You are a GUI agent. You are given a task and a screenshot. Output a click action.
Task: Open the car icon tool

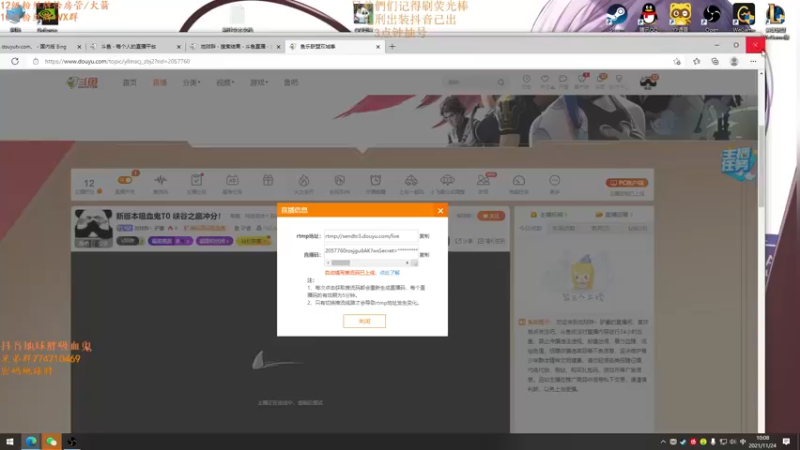pyautogui.click(x=411, y=180)
